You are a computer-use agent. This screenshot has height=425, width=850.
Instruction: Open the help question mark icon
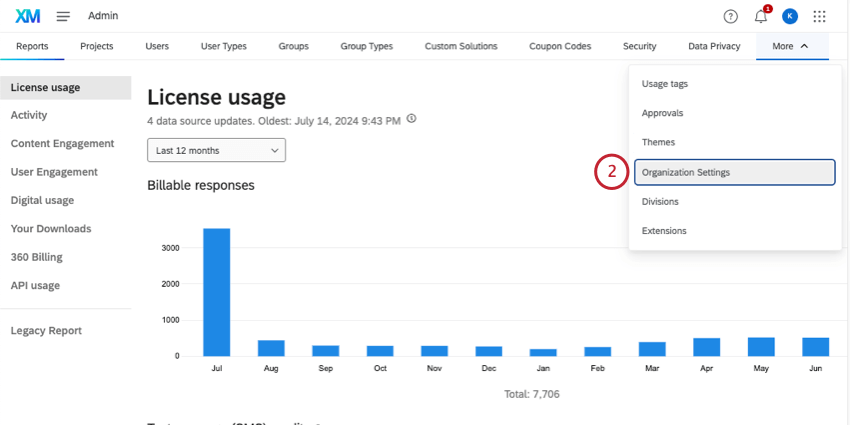(730, 16)
